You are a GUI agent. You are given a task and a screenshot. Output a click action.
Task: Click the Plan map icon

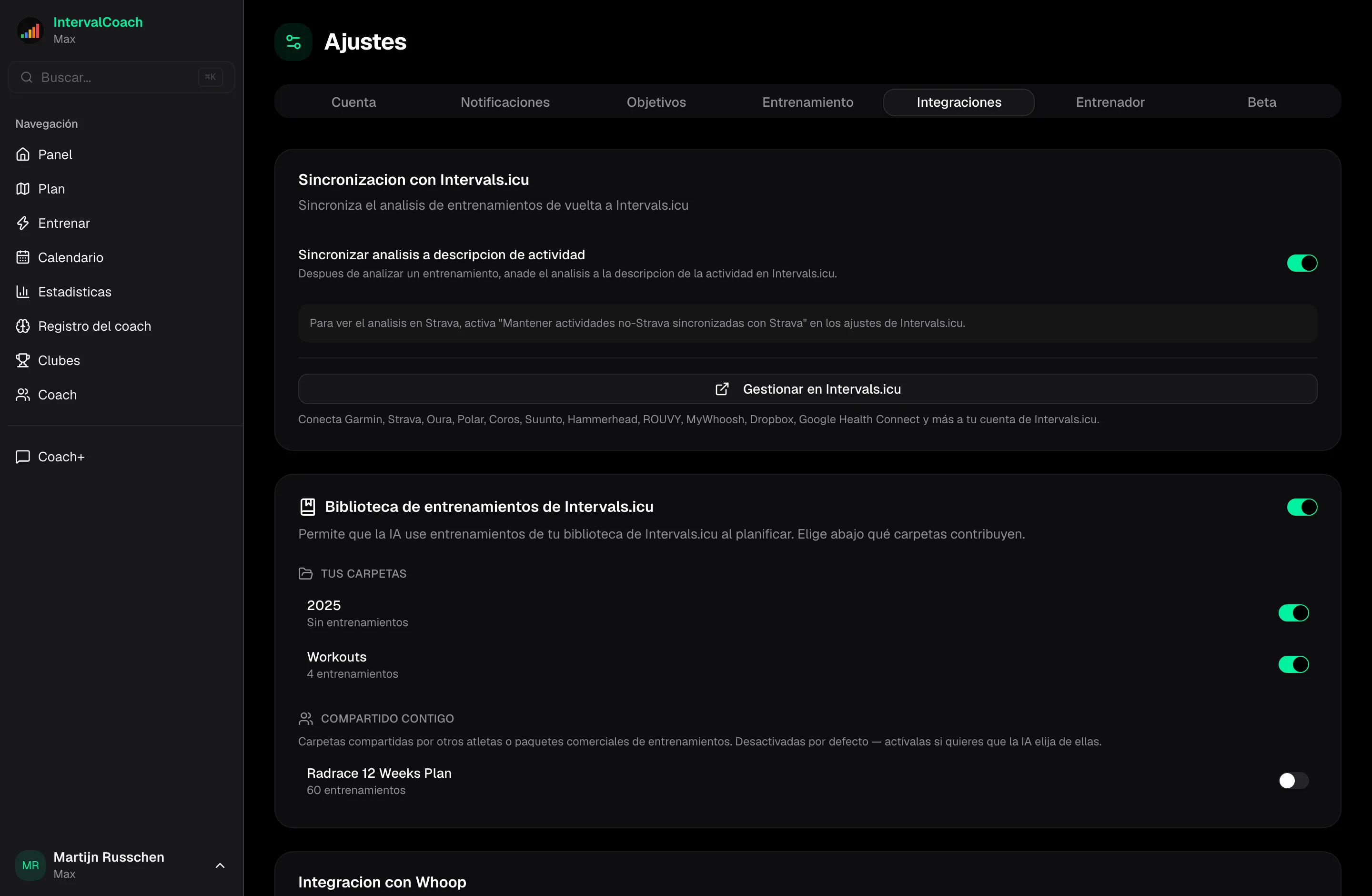tap(22, 189)
